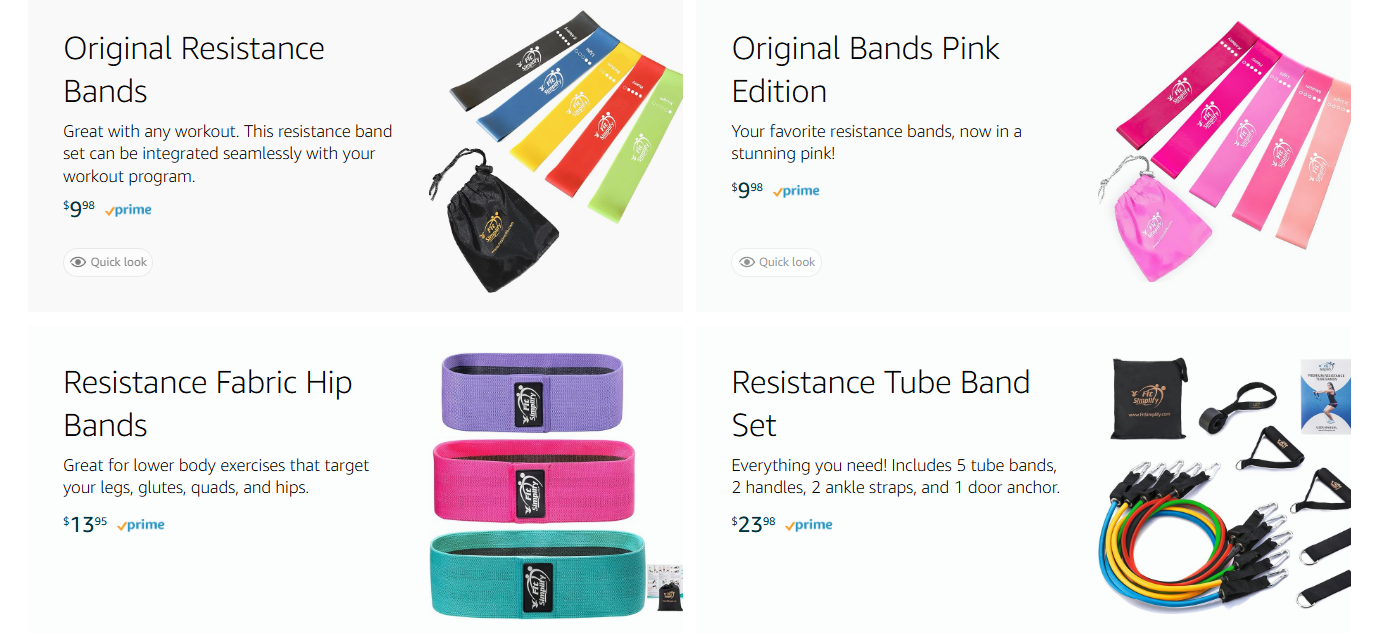Open the multicolor resistance bands product image

click(x=555, y=160)
